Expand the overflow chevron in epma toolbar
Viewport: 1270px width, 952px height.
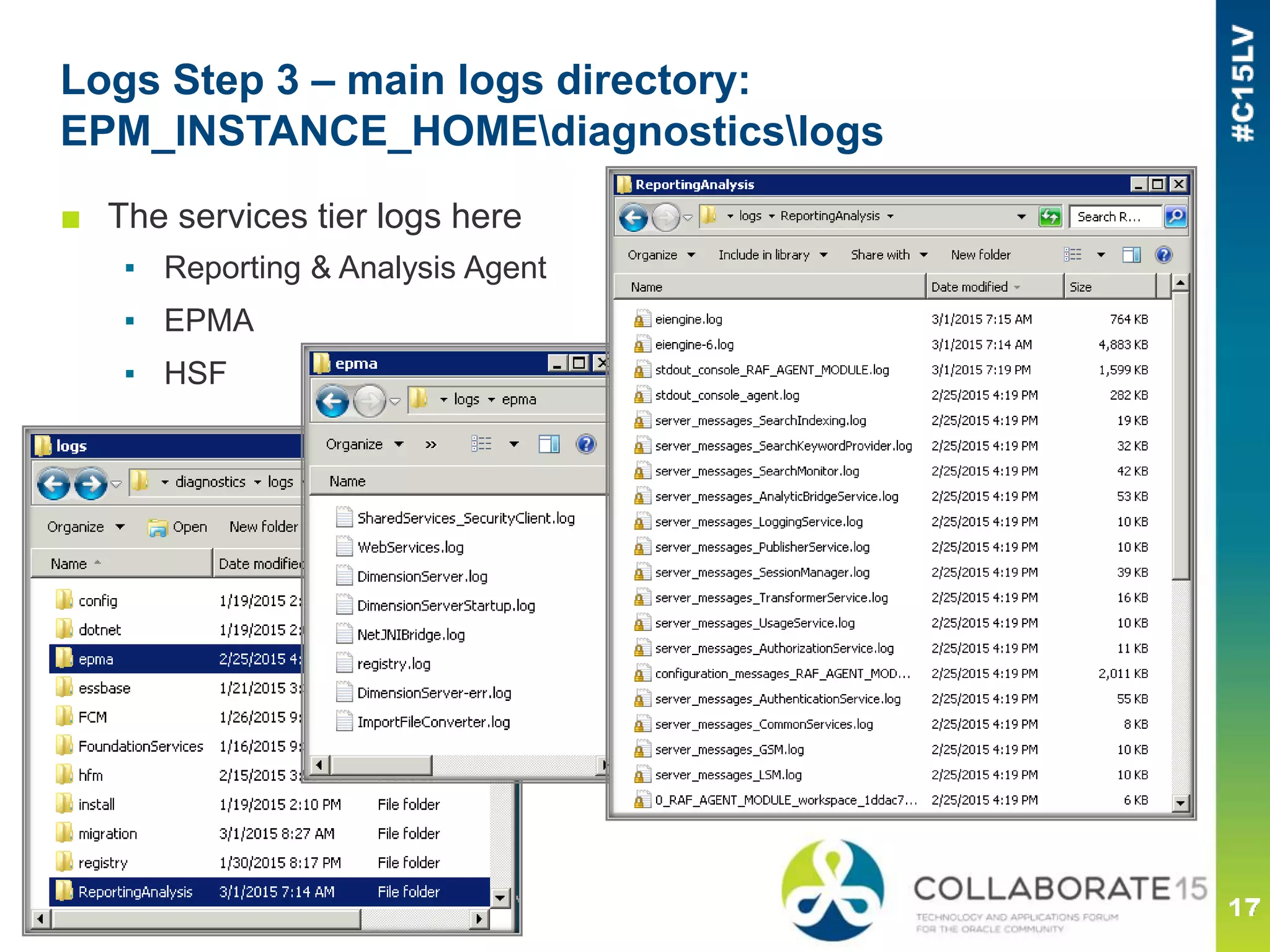(431, 444)
